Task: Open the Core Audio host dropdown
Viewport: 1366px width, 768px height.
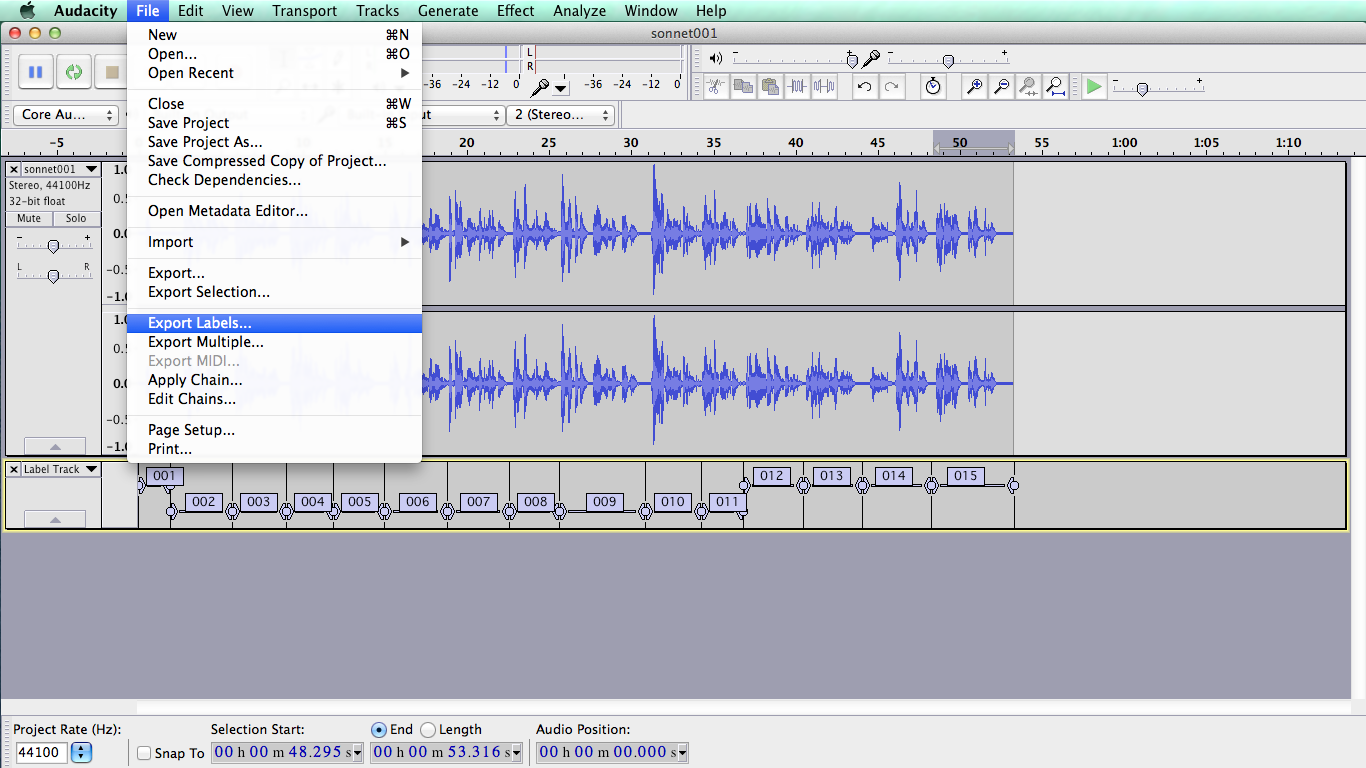Action: 65,115
